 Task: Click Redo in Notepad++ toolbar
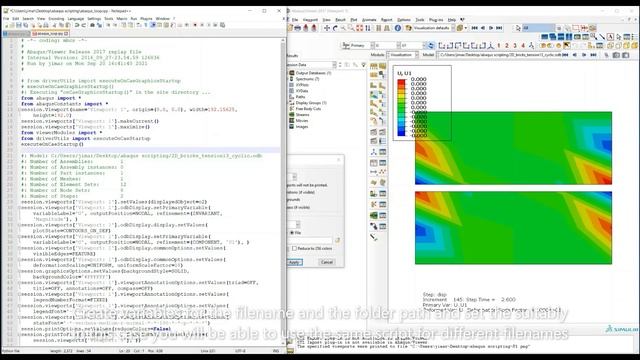point(84,25)
